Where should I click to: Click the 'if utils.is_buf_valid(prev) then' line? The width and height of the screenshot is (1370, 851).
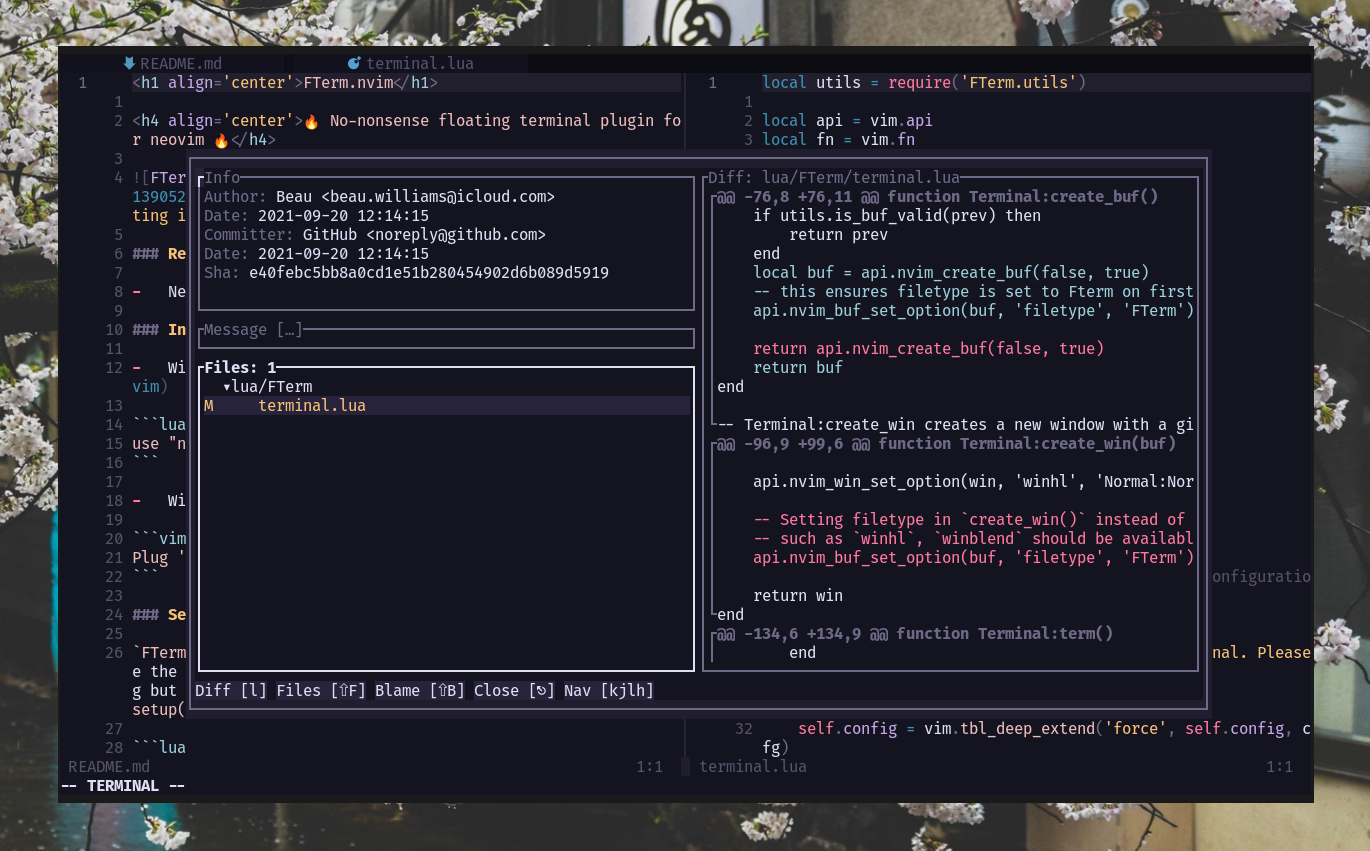pyautogui.click(x=897, y=216)
